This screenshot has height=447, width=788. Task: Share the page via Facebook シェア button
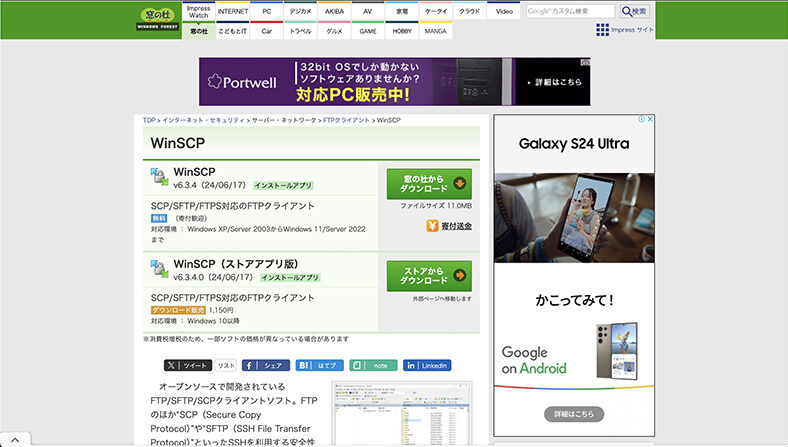[x=266, y=366]
